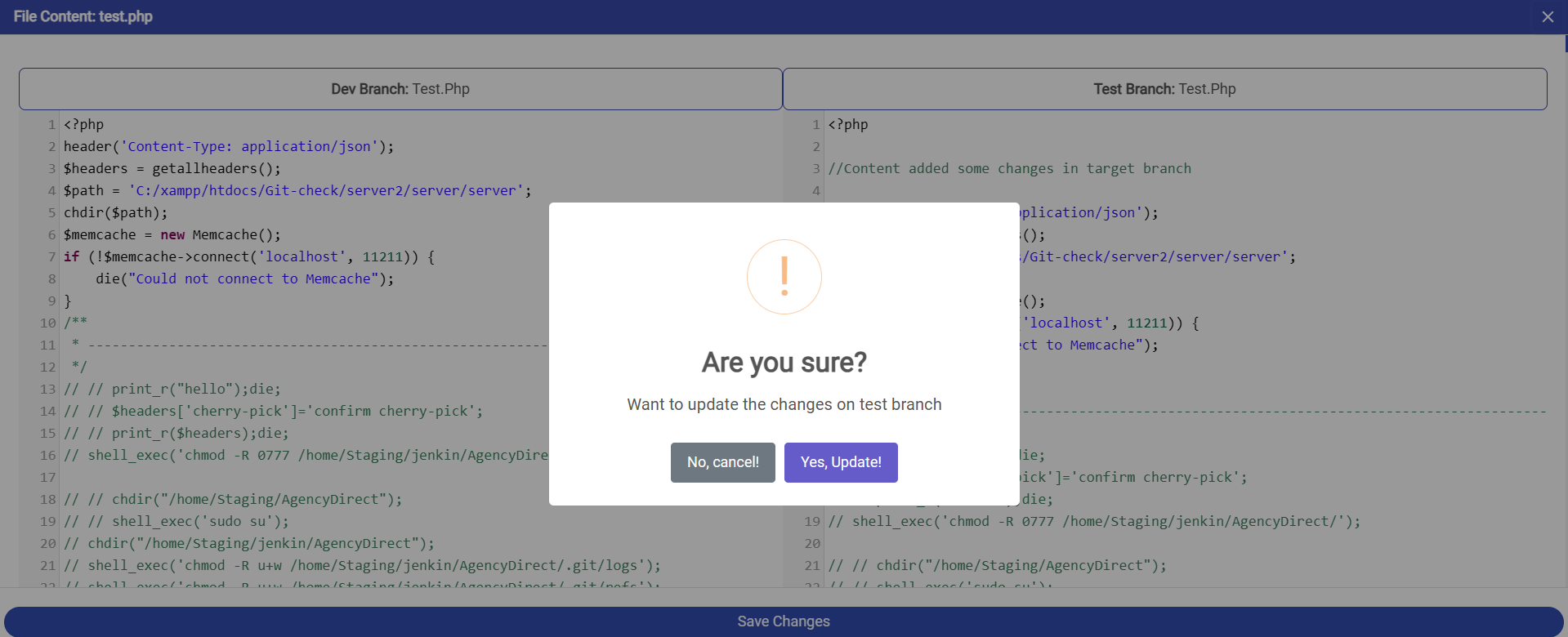Click the $headers = getallheaders() line
The image size is (1568, 637).
[172, 169]
